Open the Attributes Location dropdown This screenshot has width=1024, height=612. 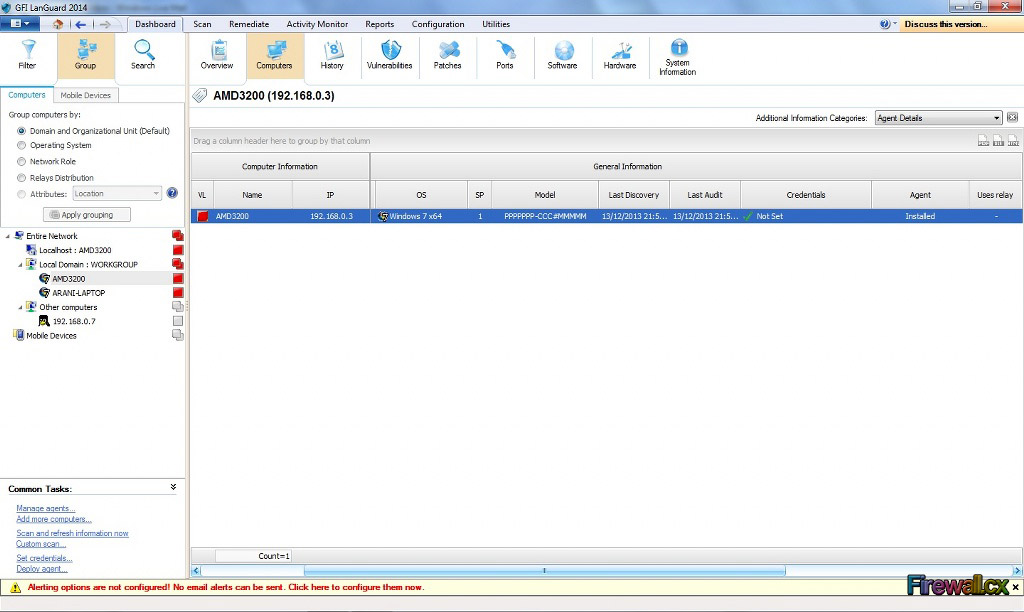[x=117, y=193]
